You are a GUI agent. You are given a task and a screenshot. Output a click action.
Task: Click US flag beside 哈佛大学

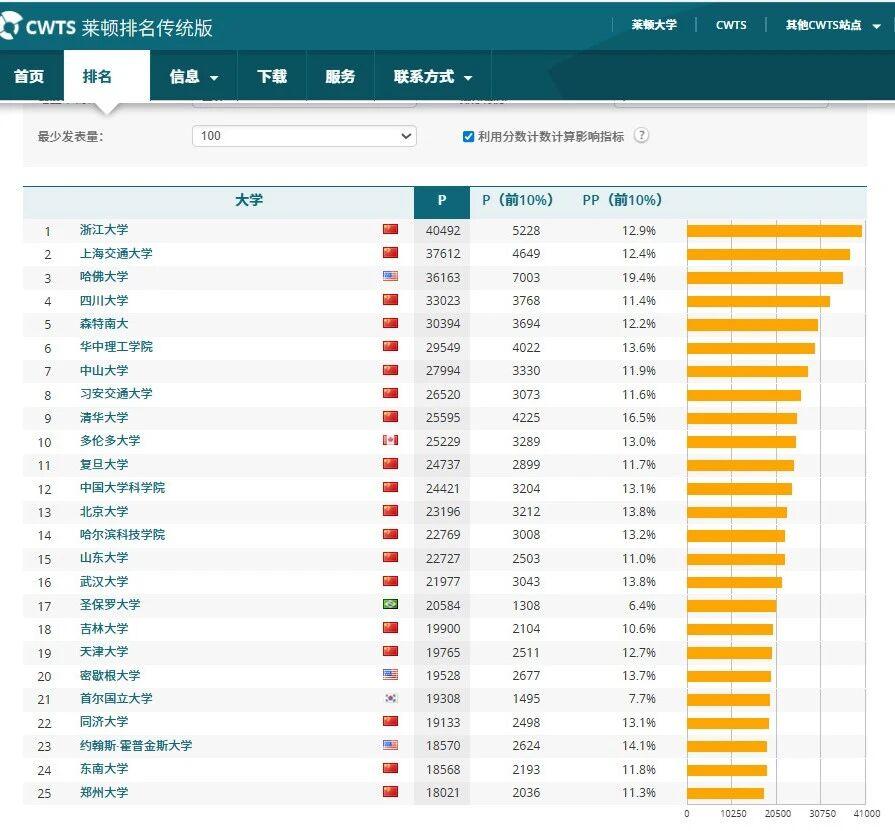coord(391,277)
